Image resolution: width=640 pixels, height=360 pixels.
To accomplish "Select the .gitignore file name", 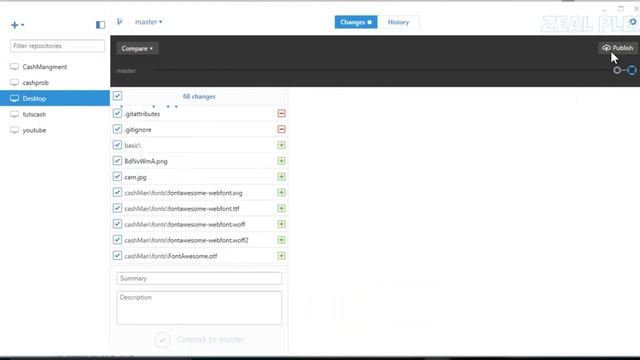I will (138, 130).
